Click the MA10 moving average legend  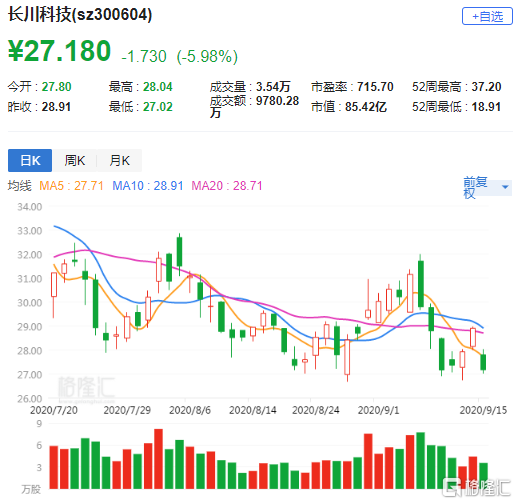click(148, 186)
